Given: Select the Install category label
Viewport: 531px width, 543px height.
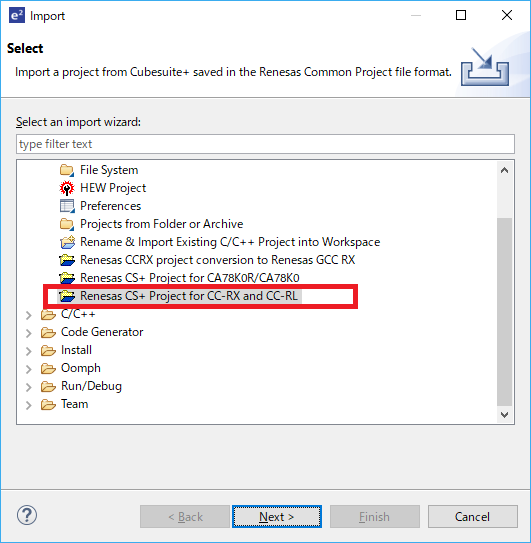Looking at the screenshot, I should [76, 350].
